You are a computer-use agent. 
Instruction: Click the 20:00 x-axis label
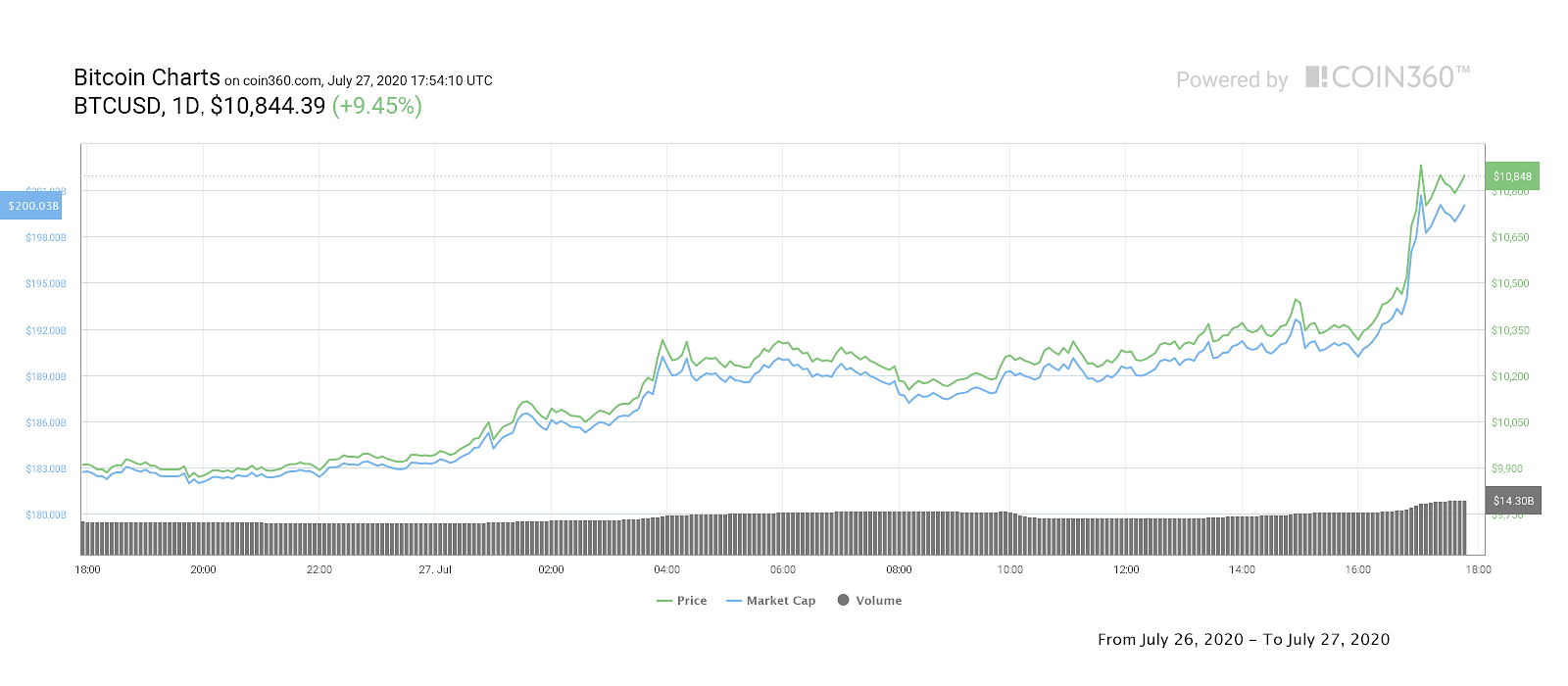coord(203,569)
